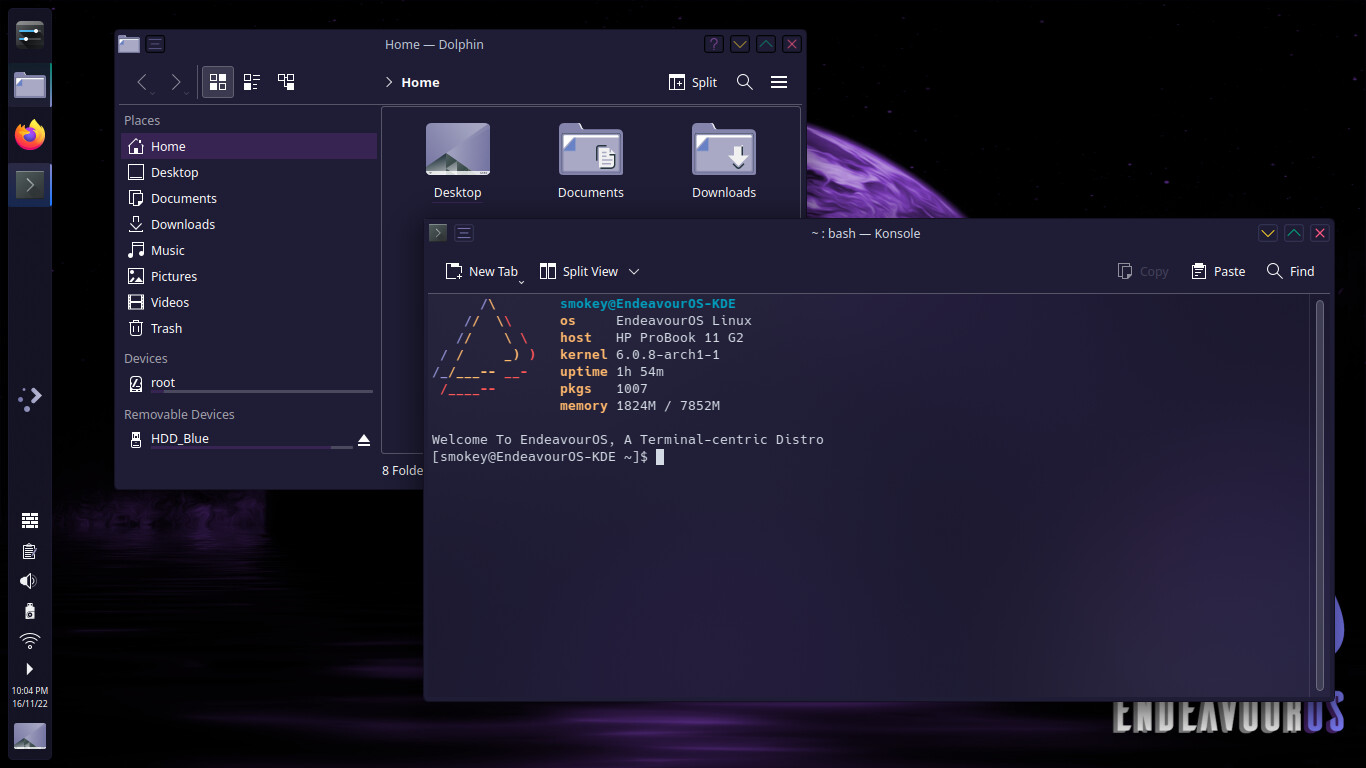
Task: Select Documents in Places sidebar
Action: pos(249,198)
